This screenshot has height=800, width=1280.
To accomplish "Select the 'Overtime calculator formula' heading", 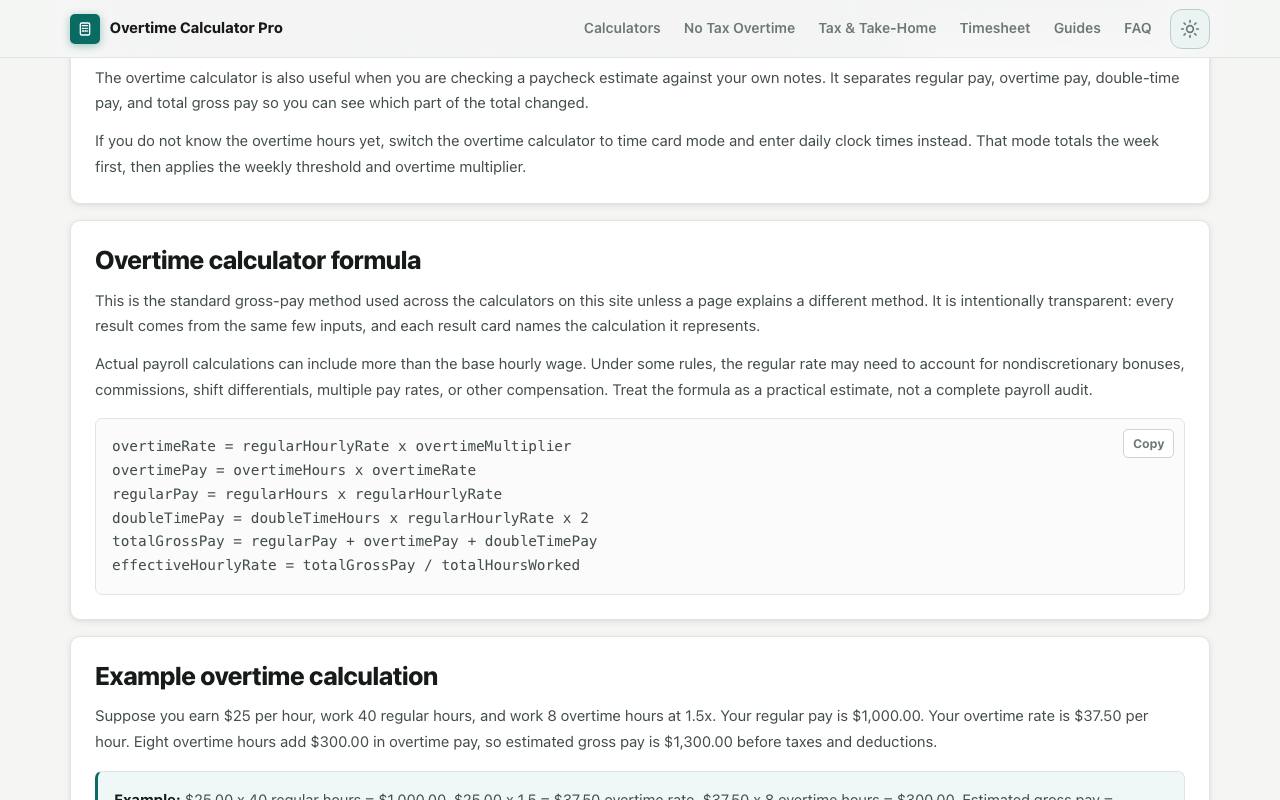I will tap(258, 260).
